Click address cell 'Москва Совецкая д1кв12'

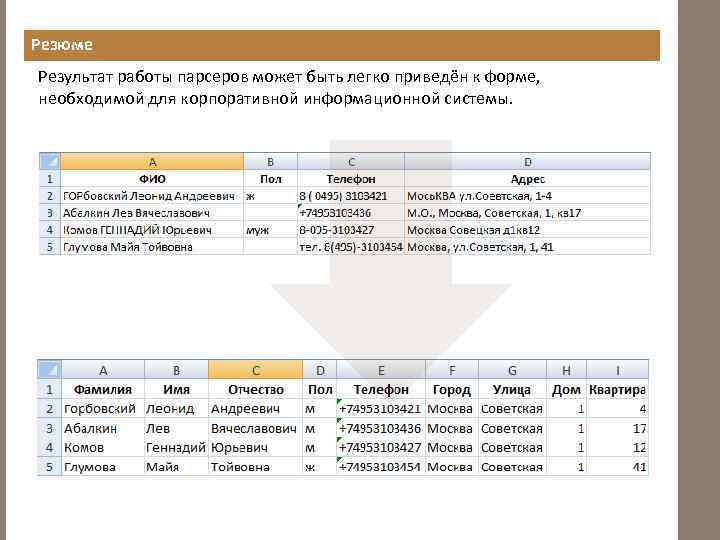528,230
